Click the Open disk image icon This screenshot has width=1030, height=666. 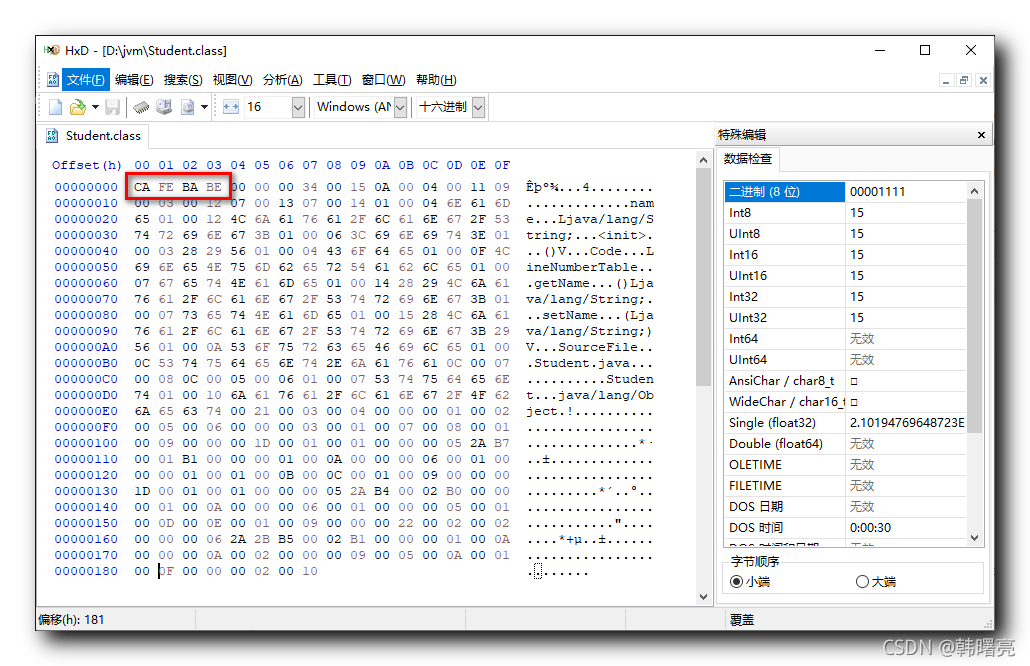tap(187, 107)
